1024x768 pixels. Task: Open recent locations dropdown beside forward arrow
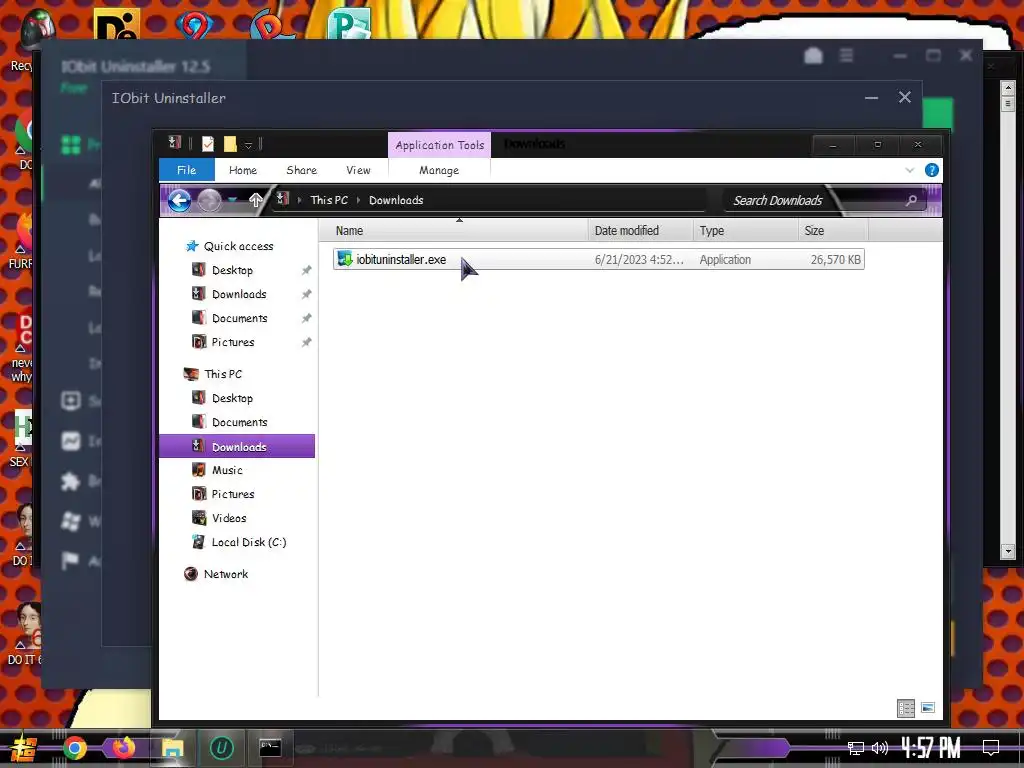(232, 200)
